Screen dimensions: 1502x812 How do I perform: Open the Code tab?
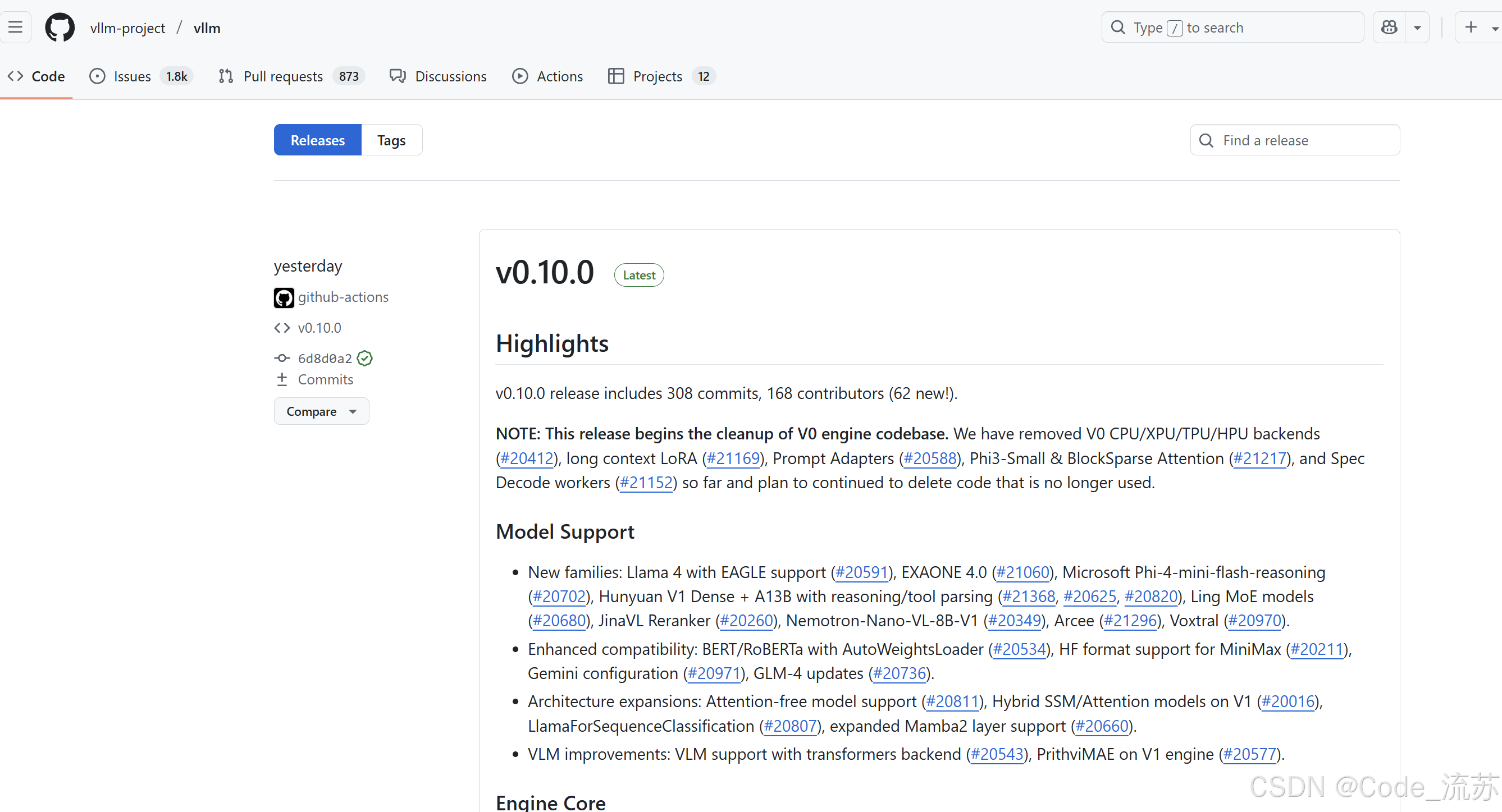36,76
